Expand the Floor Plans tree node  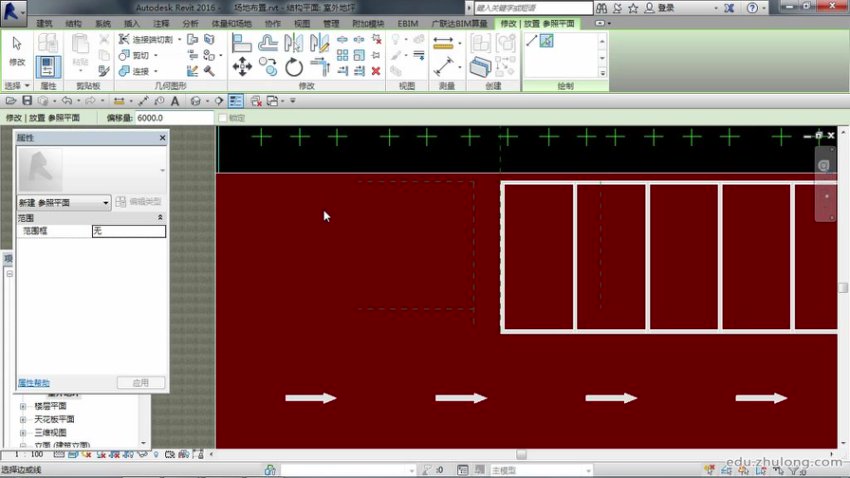pos(23,406)
